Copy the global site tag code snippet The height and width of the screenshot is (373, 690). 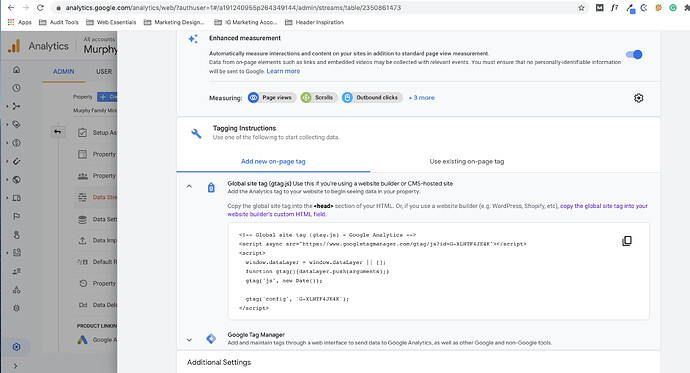pos(627,241)
